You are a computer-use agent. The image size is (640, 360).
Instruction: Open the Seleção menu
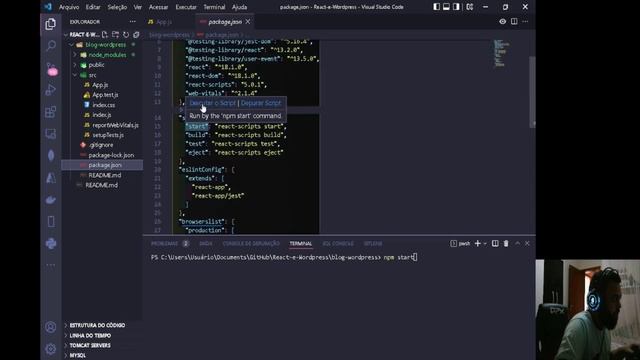click(x=117, y=7)
